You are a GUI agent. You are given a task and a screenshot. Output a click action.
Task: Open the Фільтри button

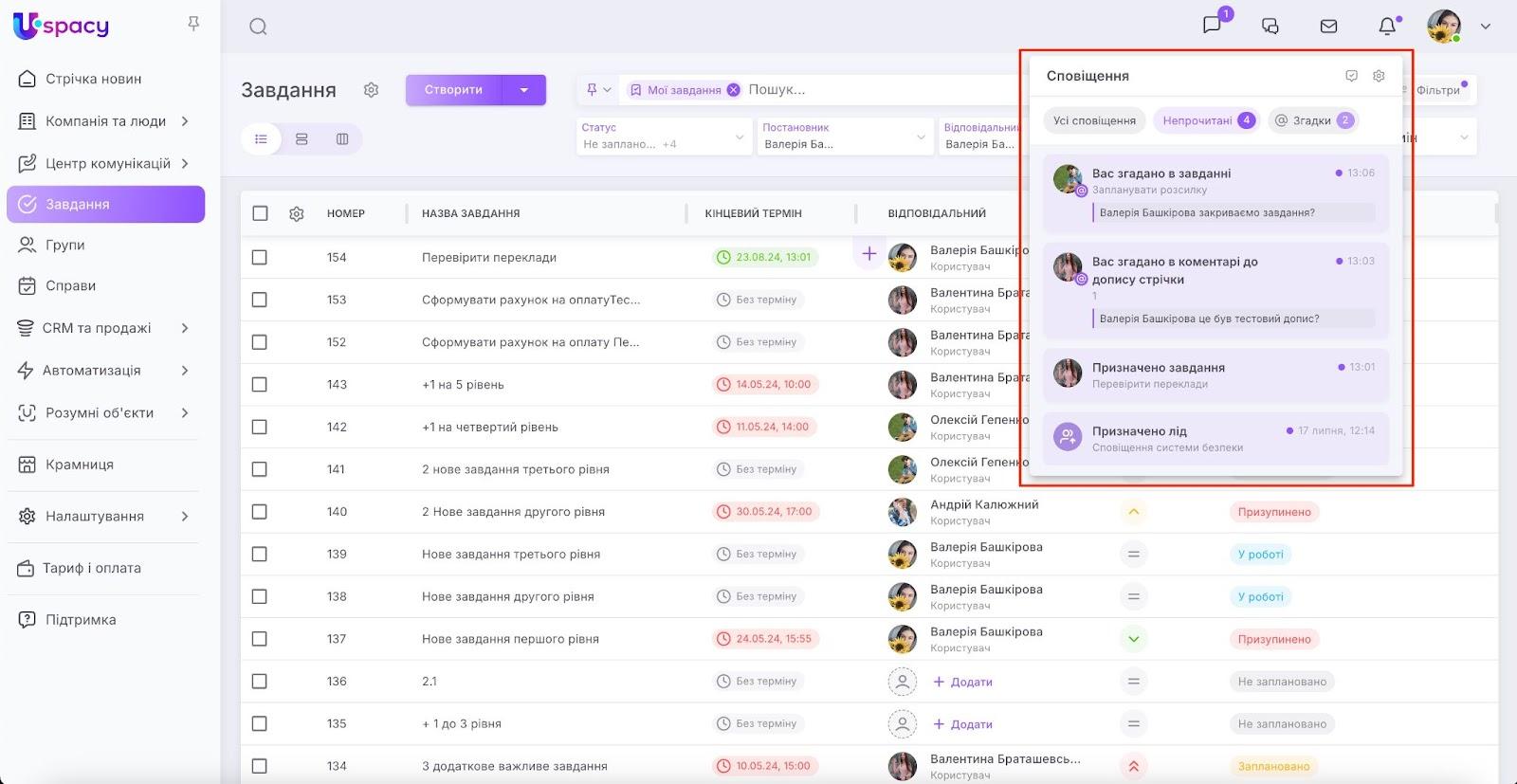(x=1439, y=90)
